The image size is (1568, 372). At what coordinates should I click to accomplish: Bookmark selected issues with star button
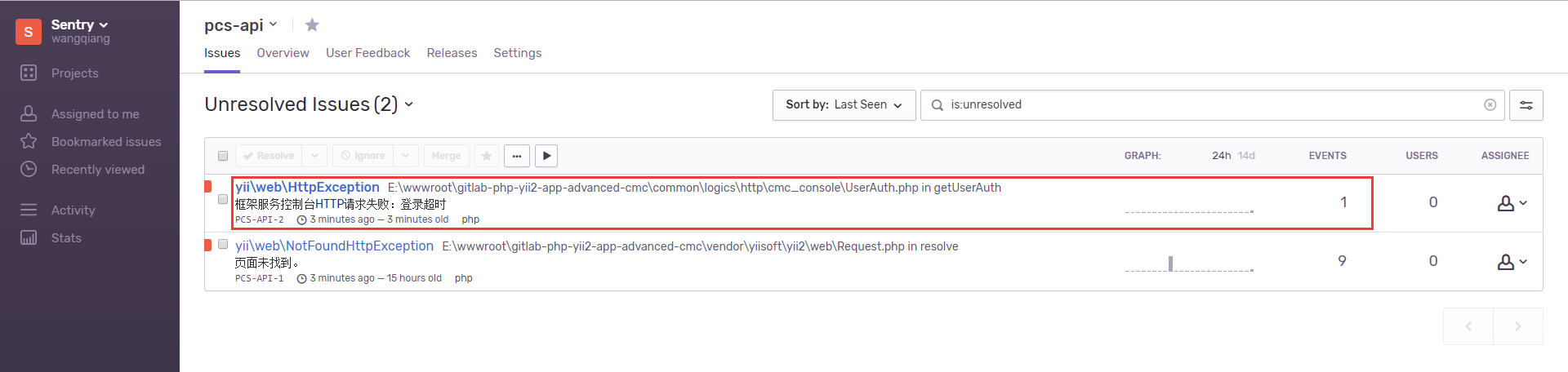coord(487,156)
